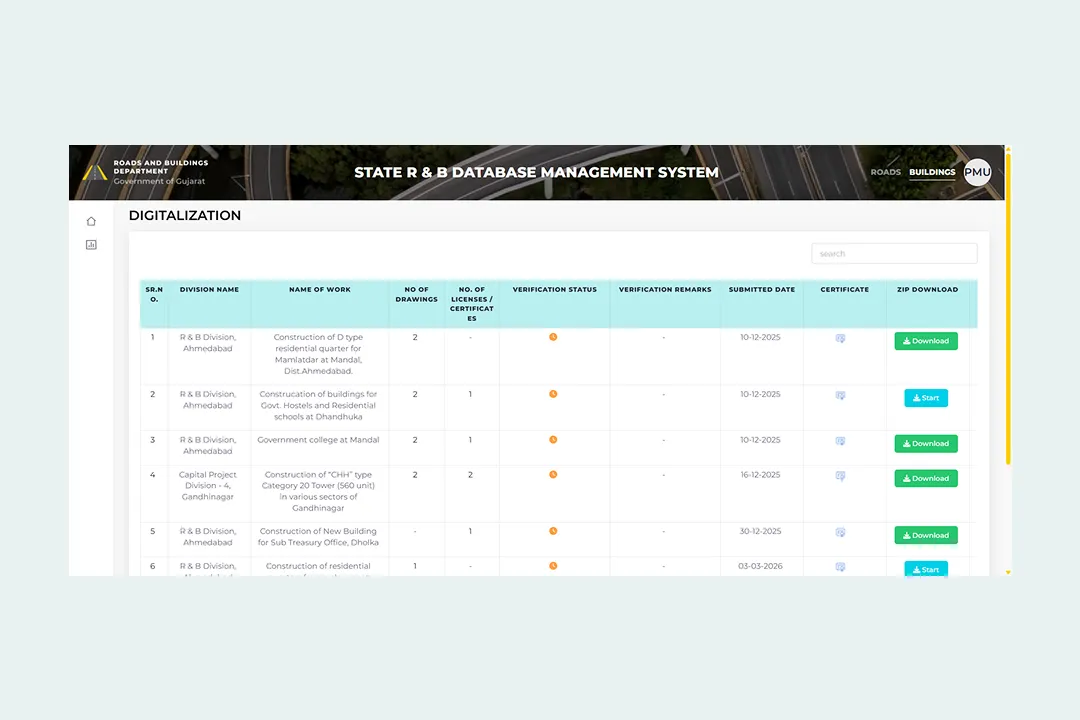Click the pending verification status icon on row 1

click(553, 337)
